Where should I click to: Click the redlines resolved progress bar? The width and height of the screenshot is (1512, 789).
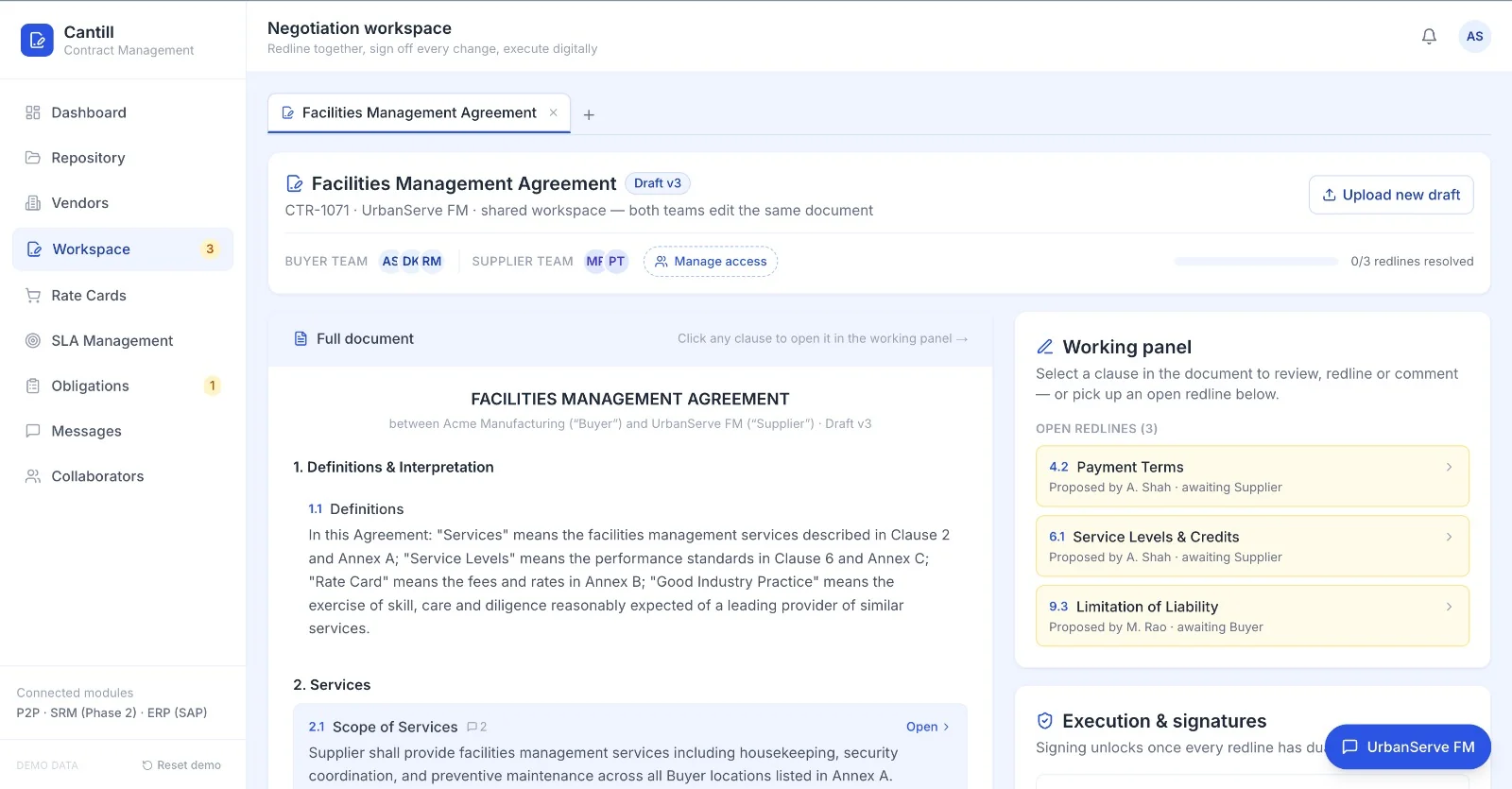1256,262
